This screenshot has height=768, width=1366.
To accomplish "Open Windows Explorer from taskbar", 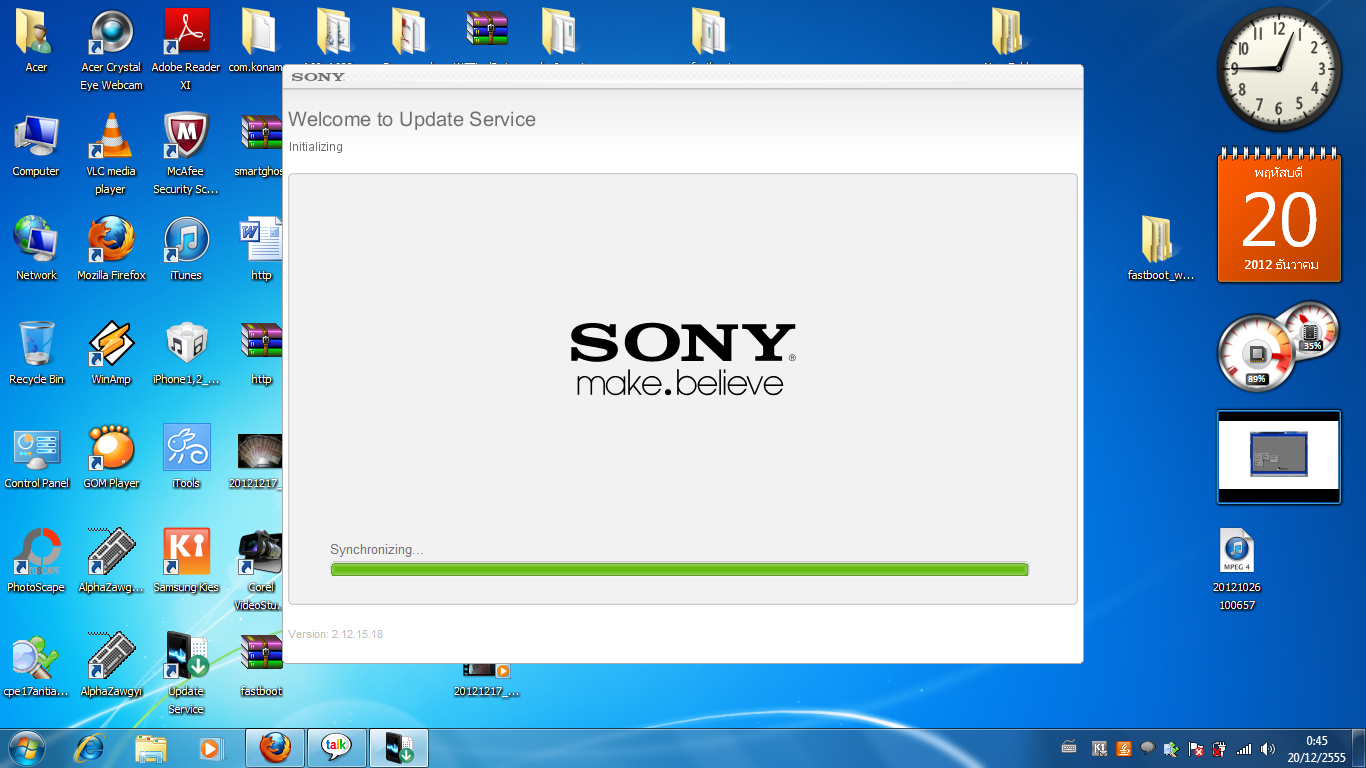I will point(150,748).
